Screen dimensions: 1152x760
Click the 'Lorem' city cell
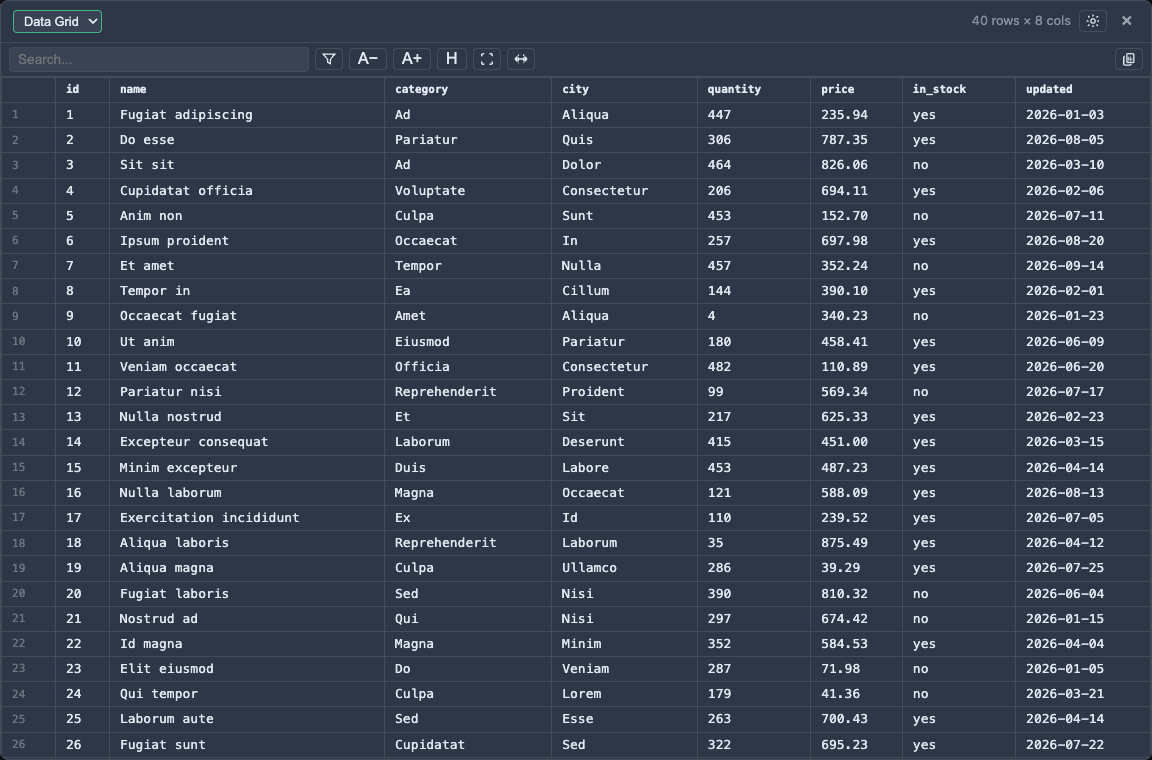(x=624, y=693)
